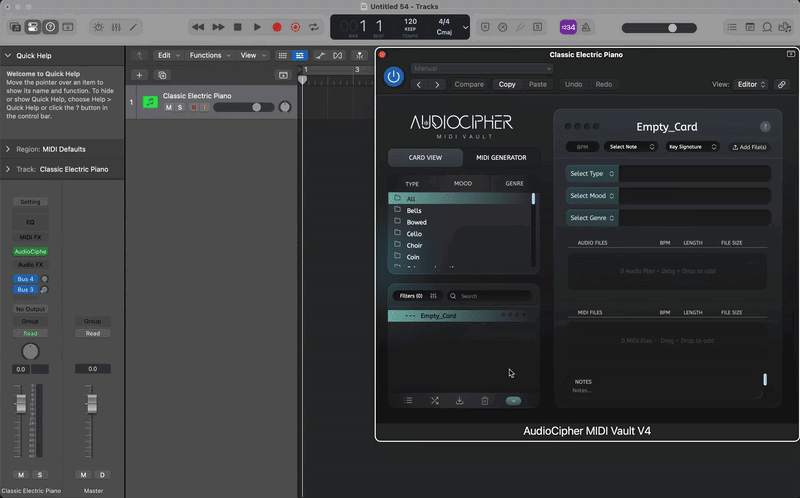Adjust the master volume slider in control bar

[x=659, y=28]
